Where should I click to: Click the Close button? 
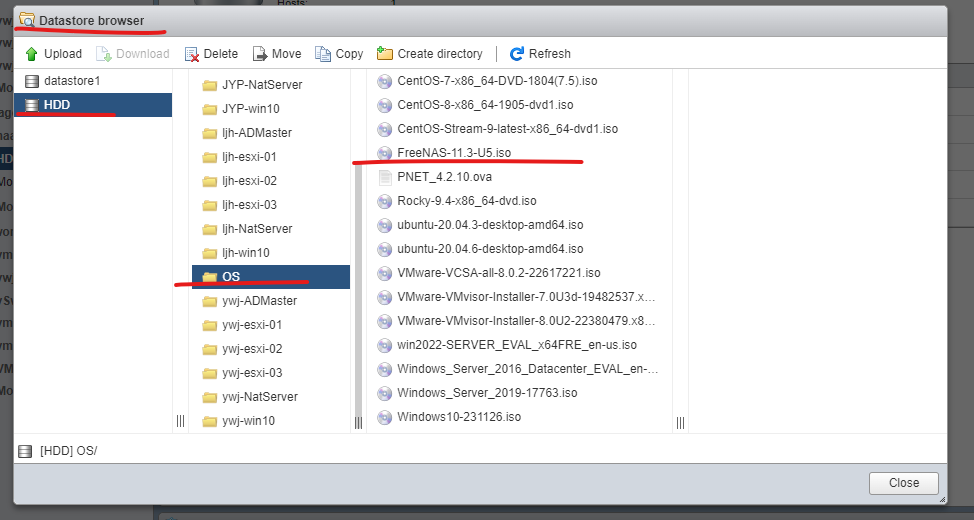coord(904,483)
